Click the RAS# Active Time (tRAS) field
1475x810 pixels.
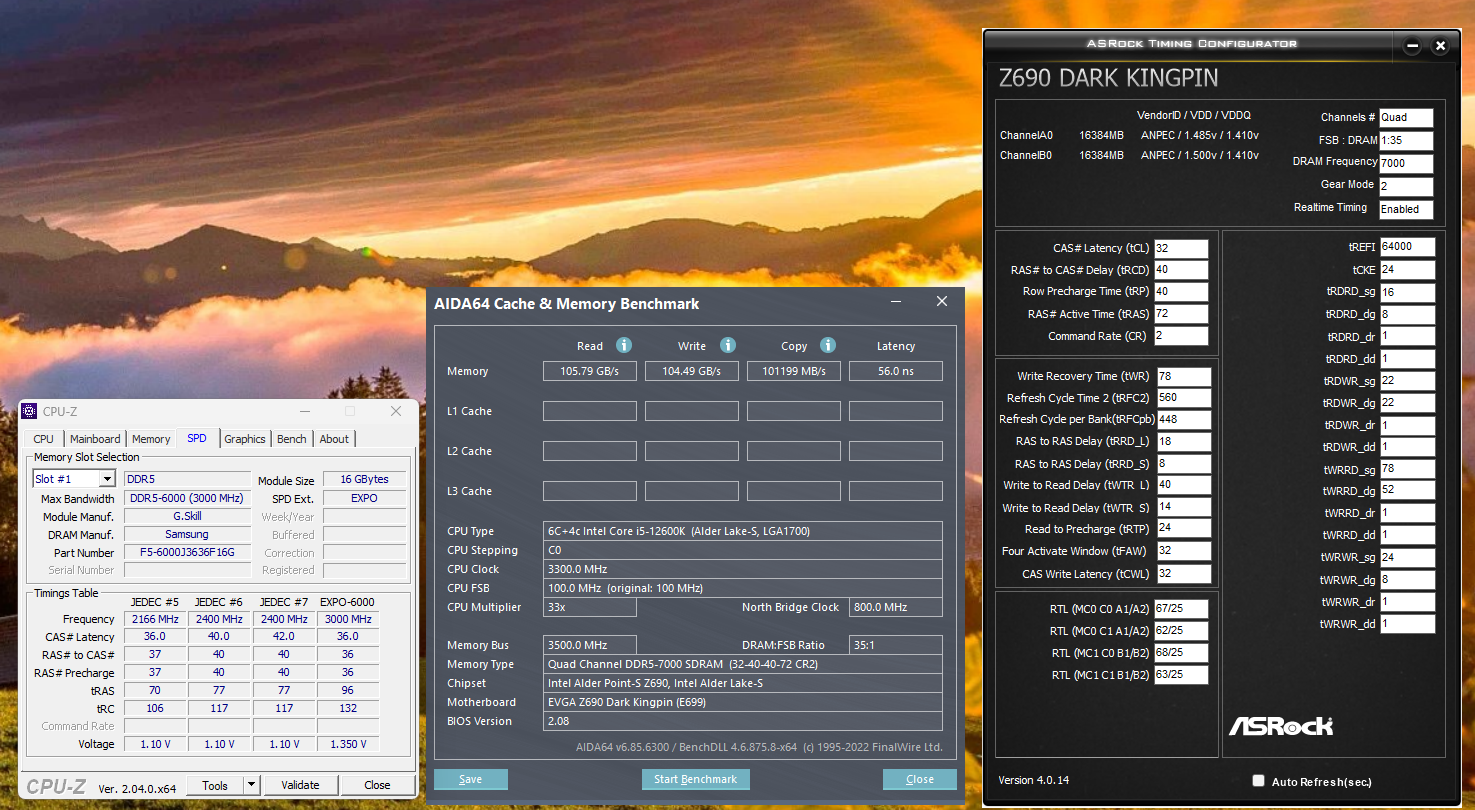(x=1181, y=314)
